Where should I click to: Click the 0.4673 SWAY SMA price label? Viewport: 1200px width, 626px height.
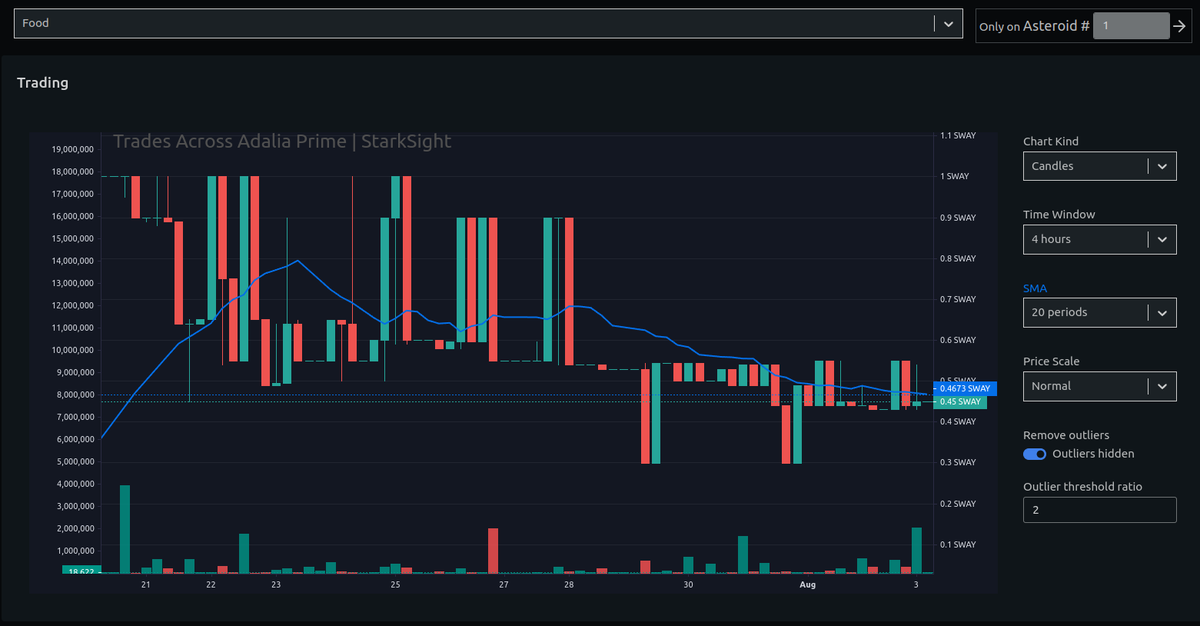coord(965,388)
